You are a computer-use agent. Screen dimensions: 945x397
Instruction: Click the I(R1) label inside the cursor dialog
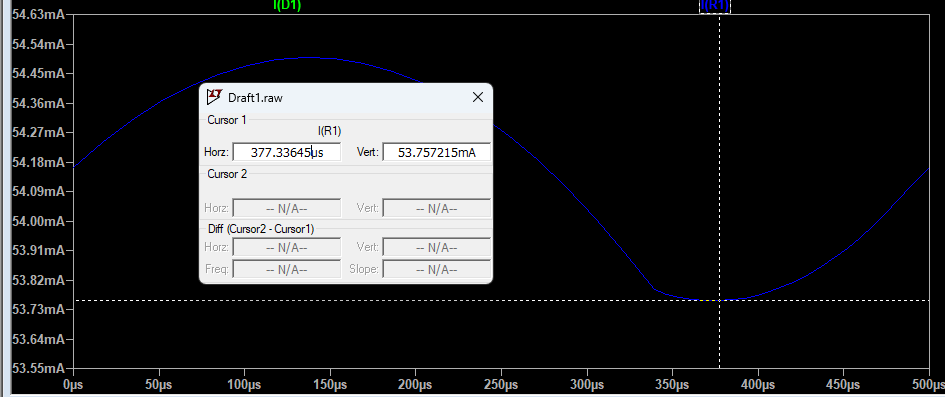(330, 131)
